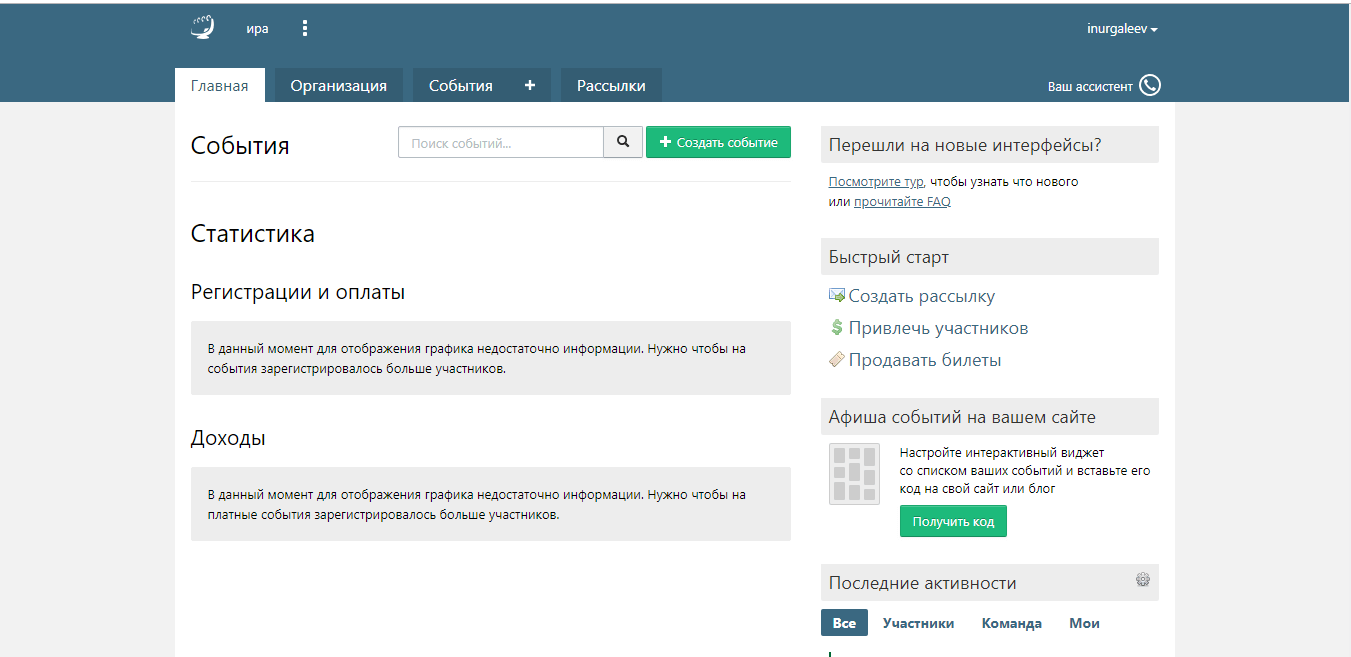Open the three-dot menu next to ира
1351x657 pixels.
[305, 28]
